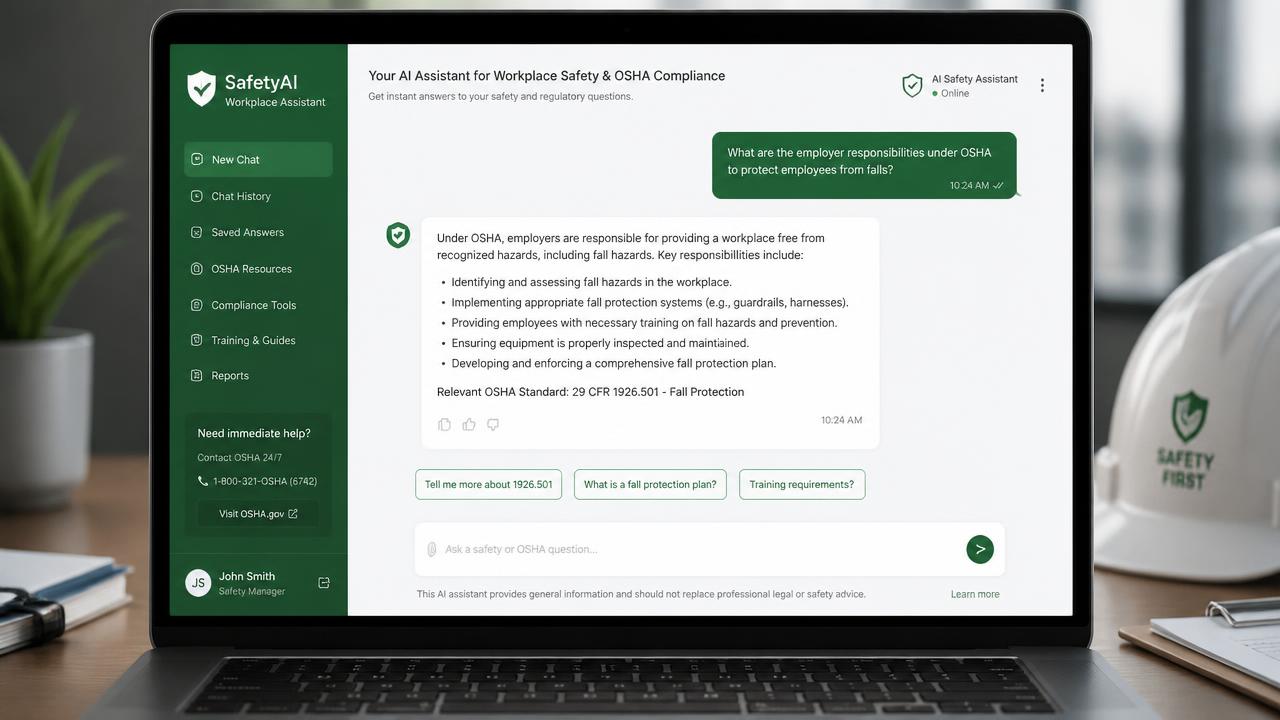Viewport: 1280px width, 720px height.
Task: Copy the assistant's answer with the copy icon
Action: coord(445,425)
